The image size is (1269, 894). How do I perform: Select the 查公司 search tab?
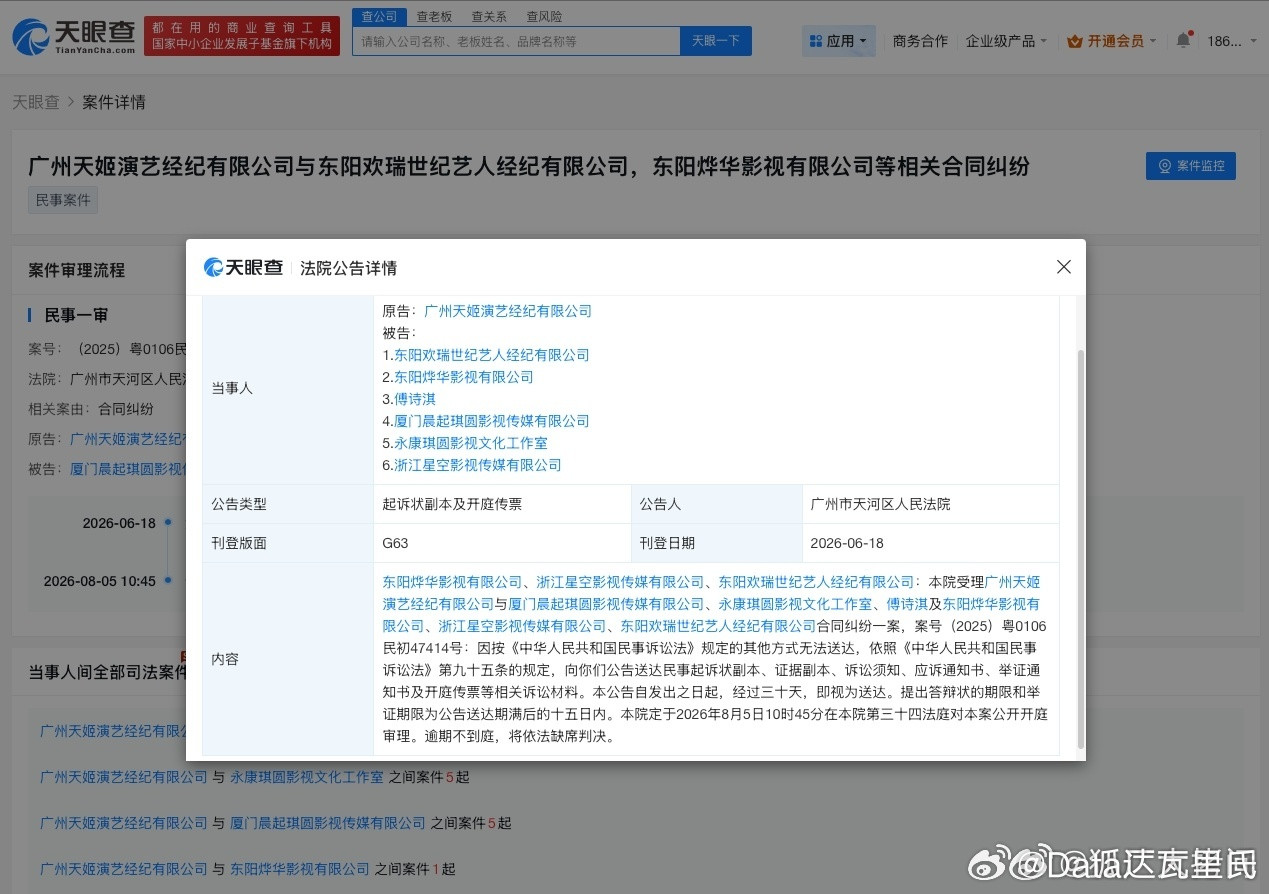pos(380,17)
